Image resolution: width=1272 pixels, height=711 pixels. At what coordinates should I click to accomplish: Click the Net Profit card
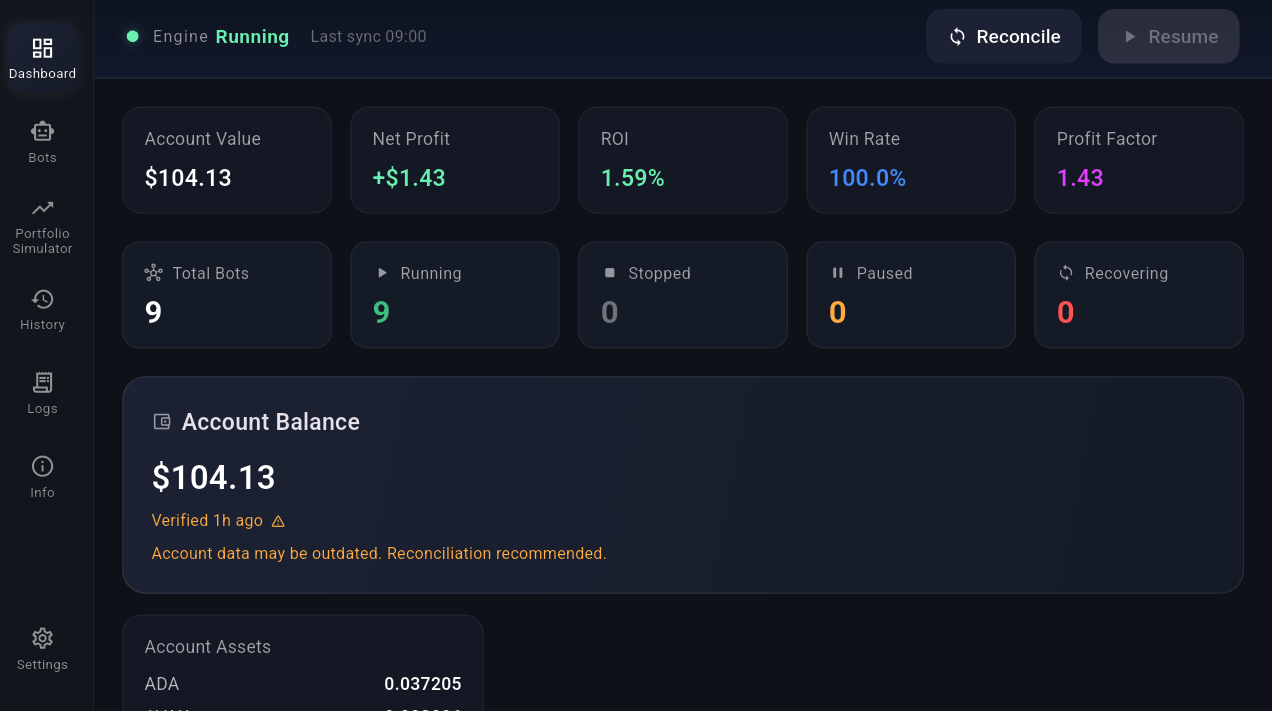click(x=455, y=160)
